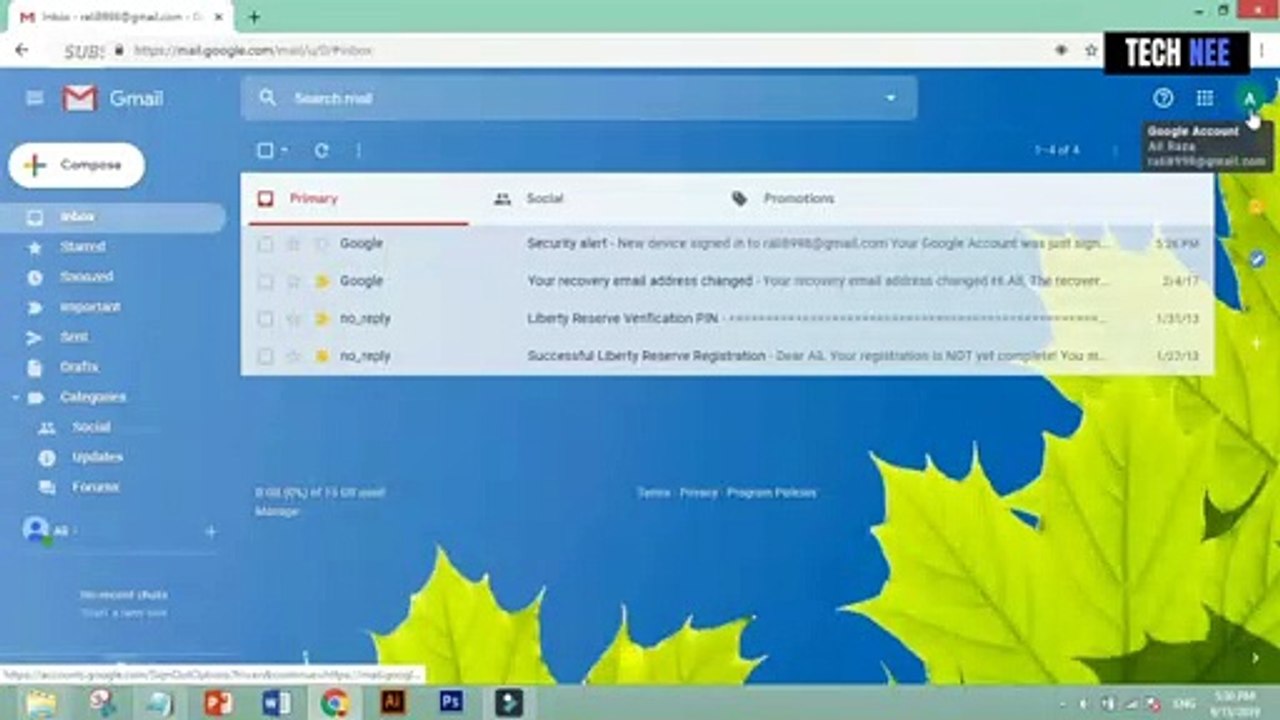Open the Google apps grid

pos(1204,98)
